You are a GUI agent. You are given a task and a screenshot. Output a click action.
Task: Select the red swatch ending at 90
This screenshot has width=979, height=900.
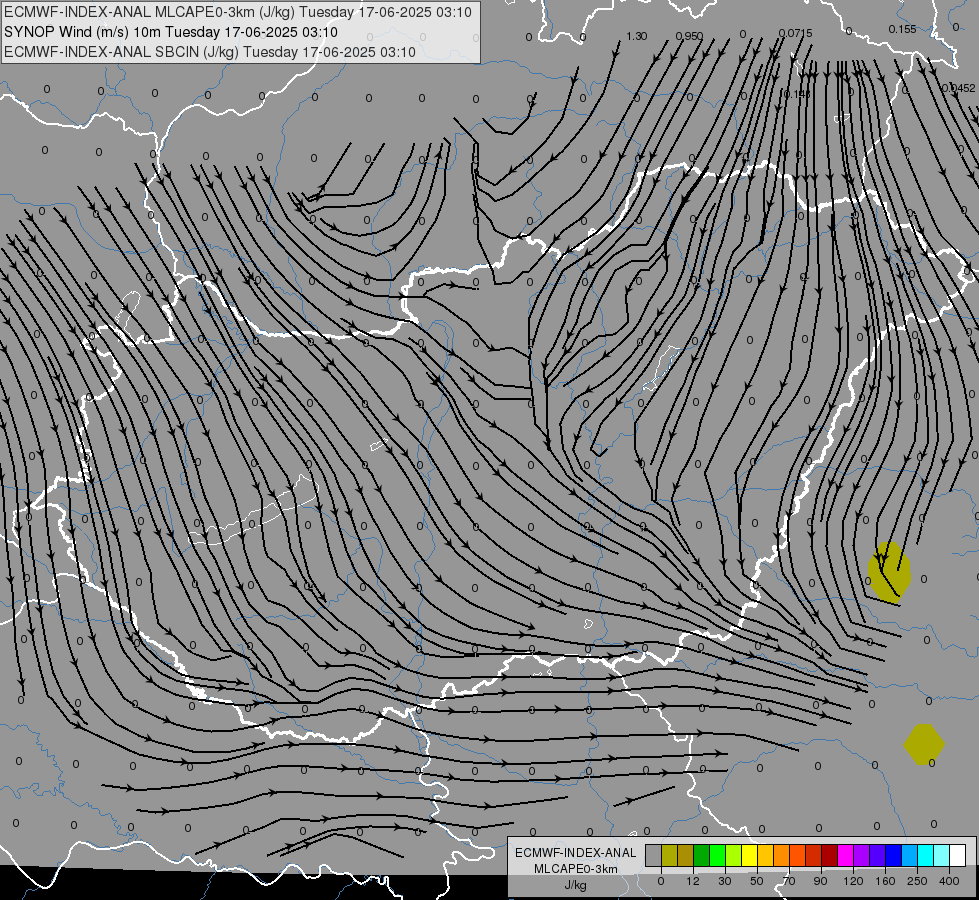click(x=814, y=855)
